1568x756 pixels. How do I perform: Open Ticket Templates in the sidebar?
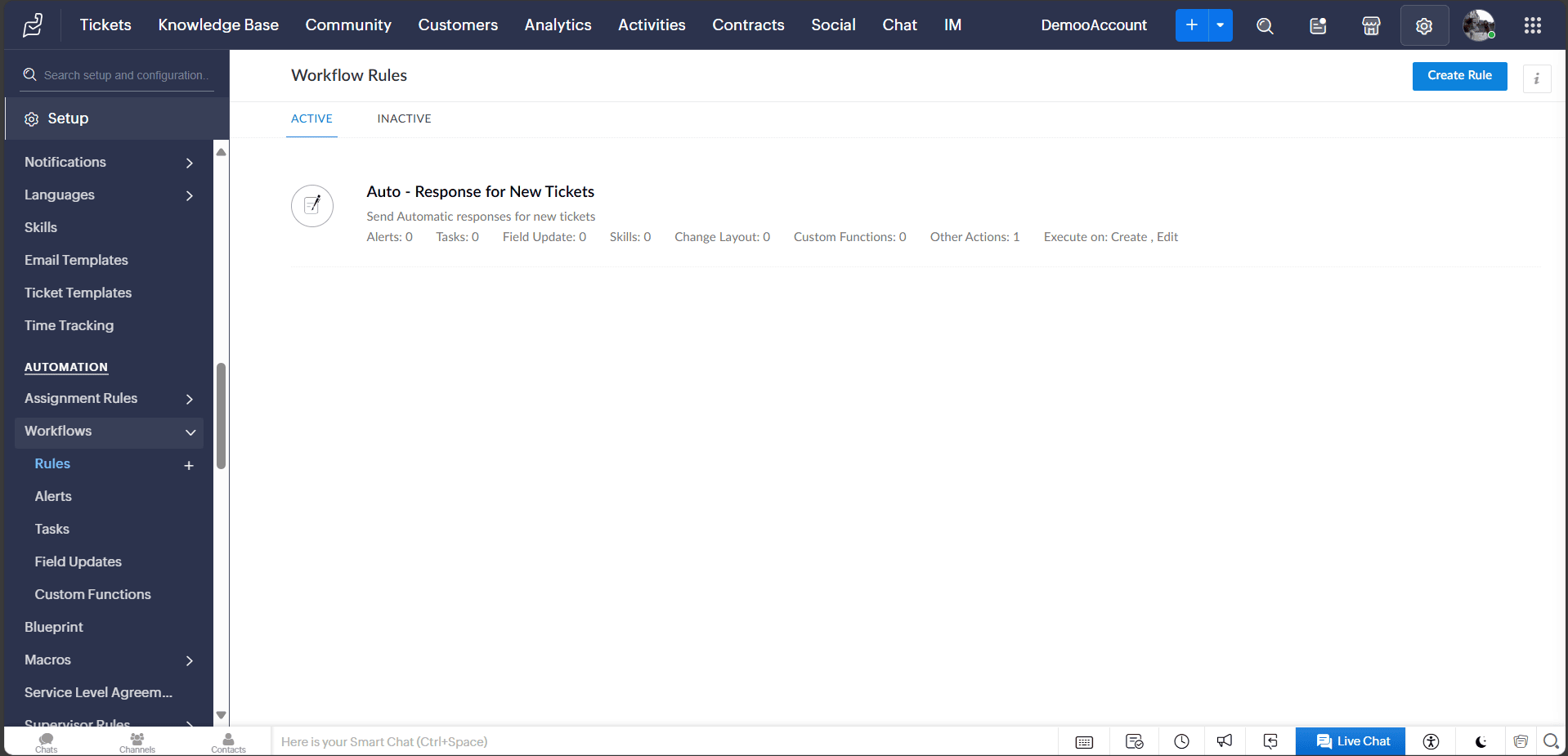[78, 293]
